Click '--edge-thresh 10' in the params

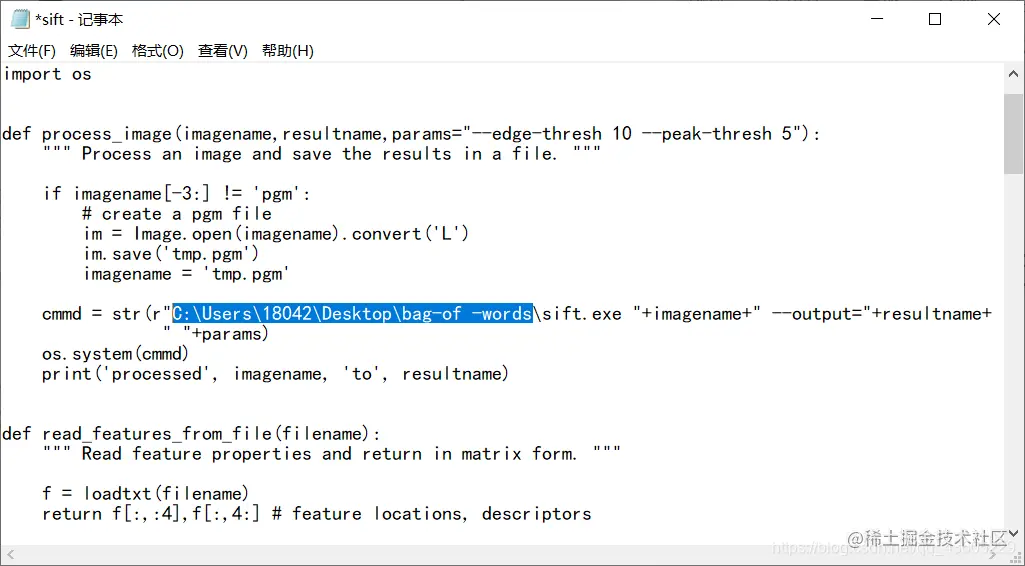[552, 134]
